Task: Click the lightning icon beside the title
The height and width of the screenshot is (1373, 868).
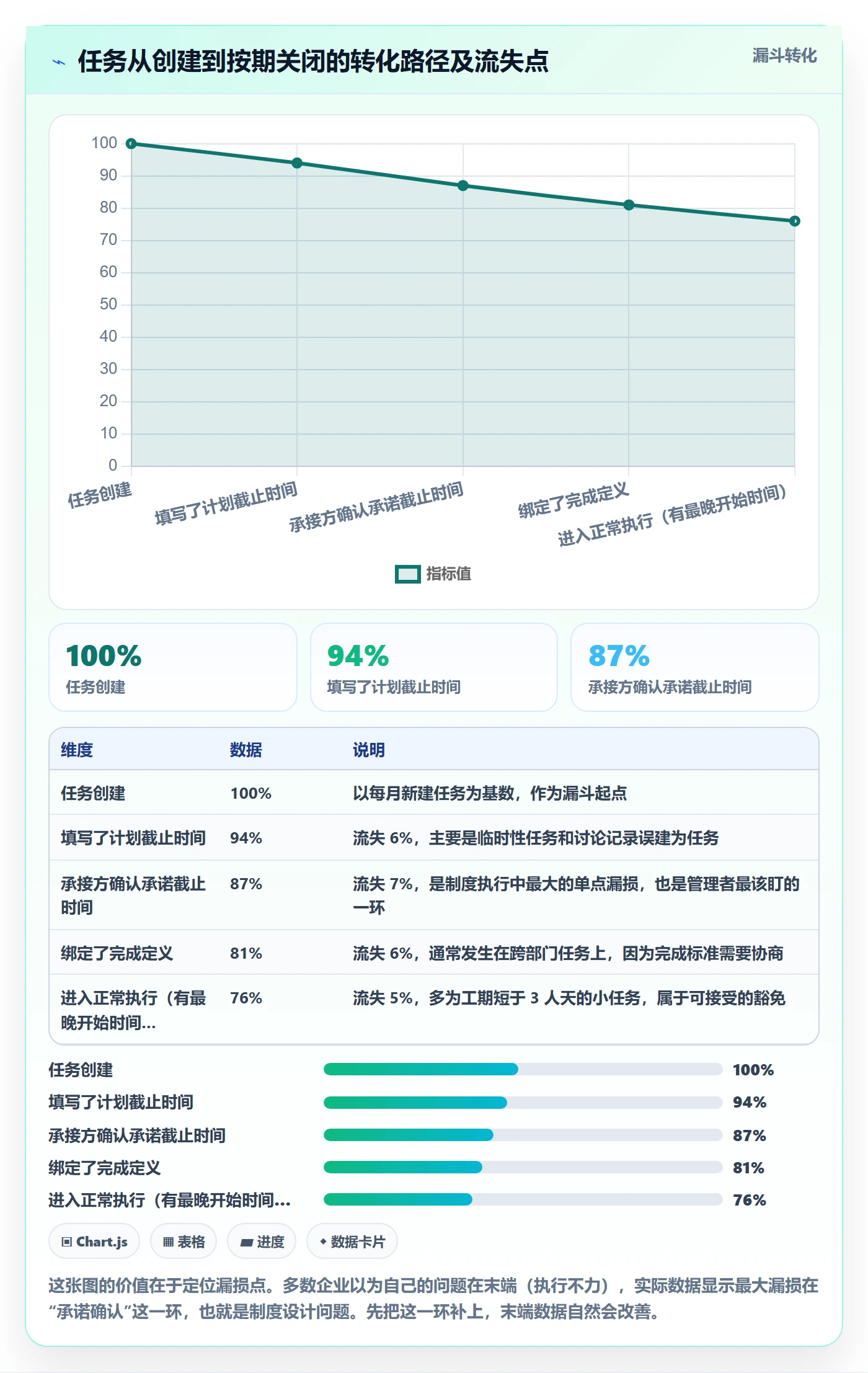Action: click(x=59, y=62)
